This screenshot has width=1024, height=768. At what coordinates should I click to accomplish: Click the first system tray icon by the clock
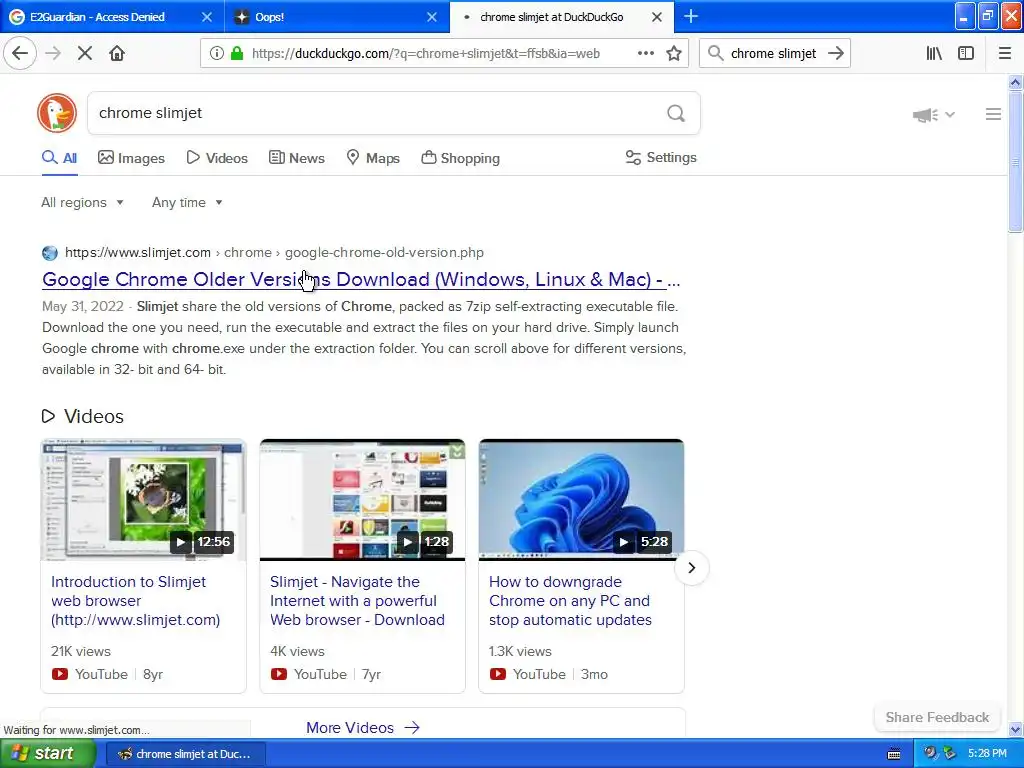930,753
